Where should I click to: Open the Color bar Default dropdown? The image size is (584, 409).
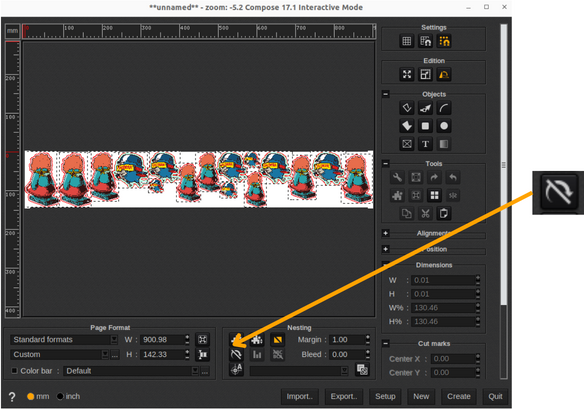click(131, 371)
